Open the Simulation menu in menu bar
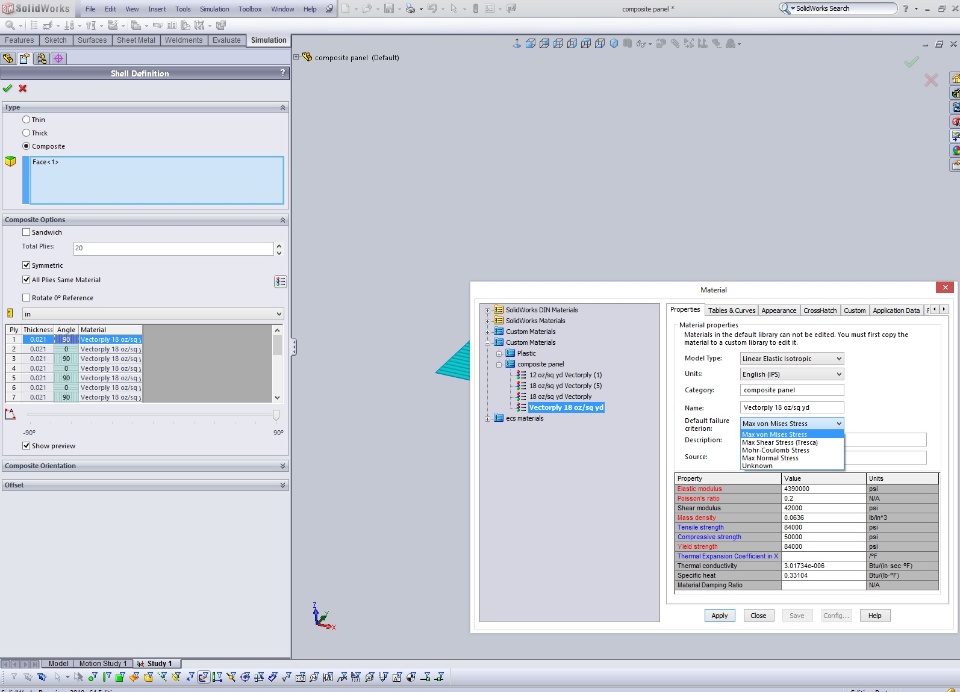The width and height of the screenshot is (960, 692). (x=214, y=9)
